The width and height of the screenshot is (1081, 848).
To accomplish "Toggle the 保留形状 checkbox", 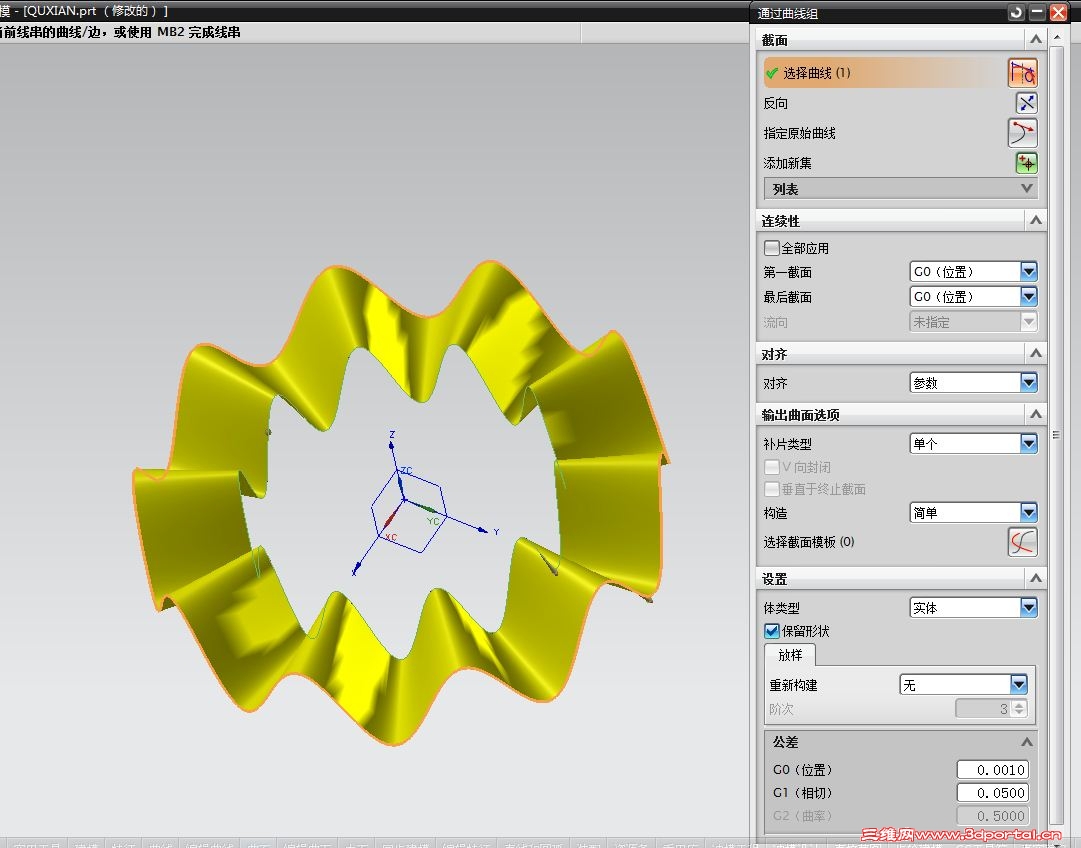I will (x=771, y=631).
